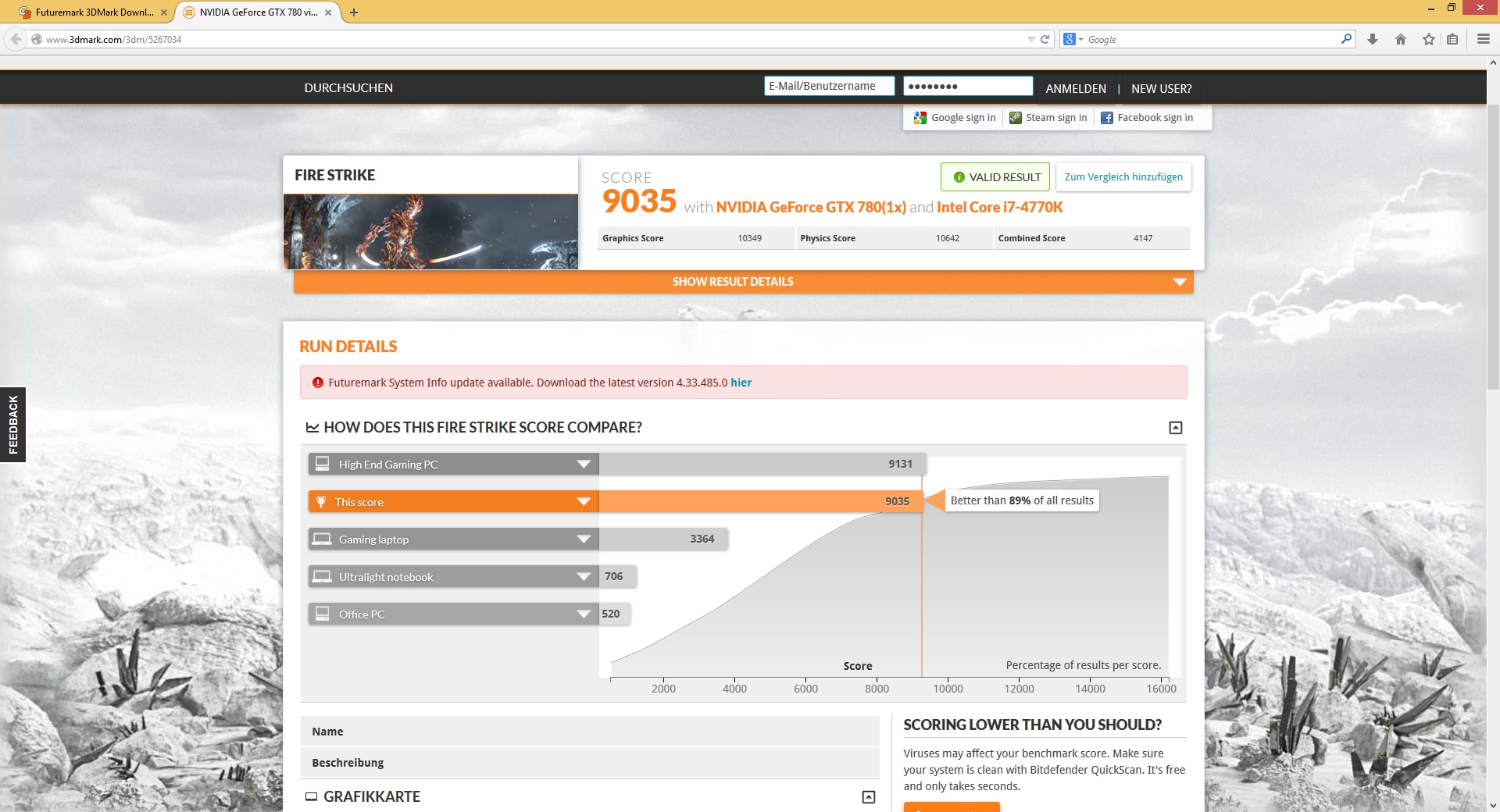Sign in with Facebook
This screenshot has height=812, width=1500.
coord(1147,118)
